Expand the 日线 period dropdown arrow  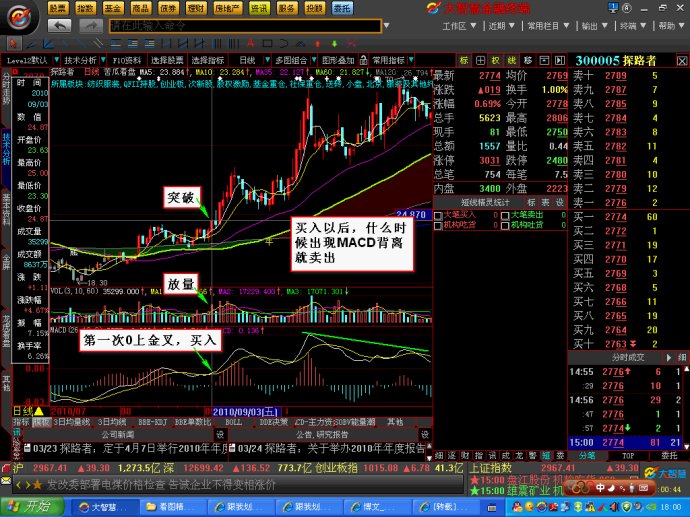click(267, 60)
